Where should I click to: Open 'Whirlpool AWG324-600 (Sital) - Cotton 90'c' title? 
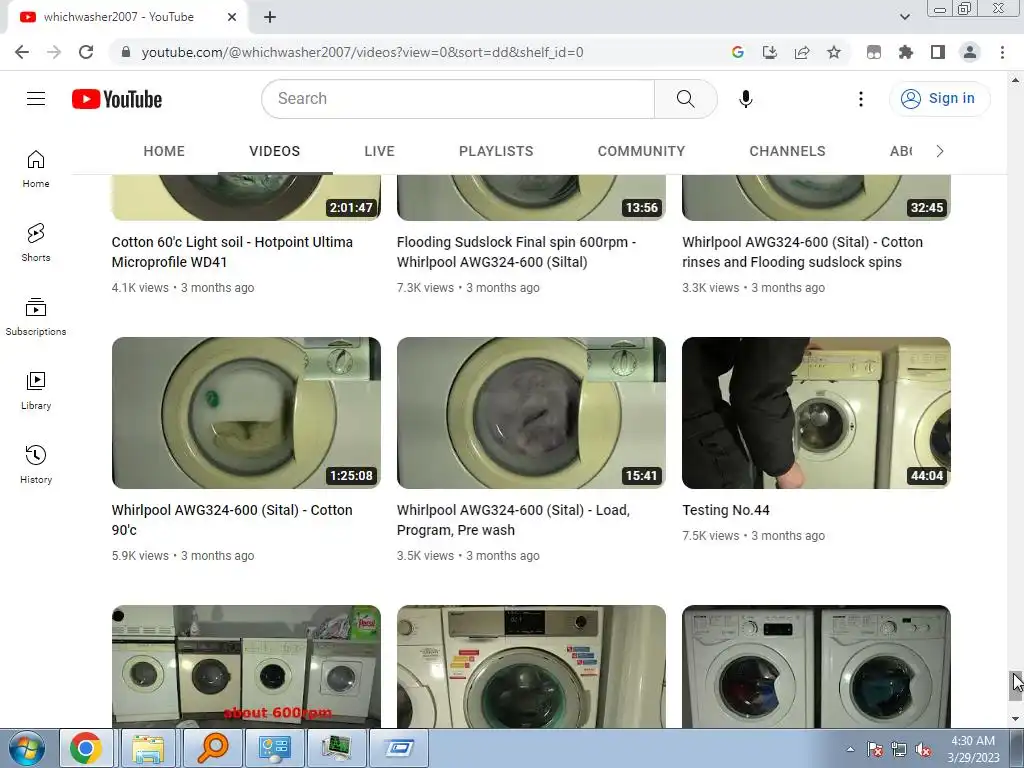click(232, 520)
